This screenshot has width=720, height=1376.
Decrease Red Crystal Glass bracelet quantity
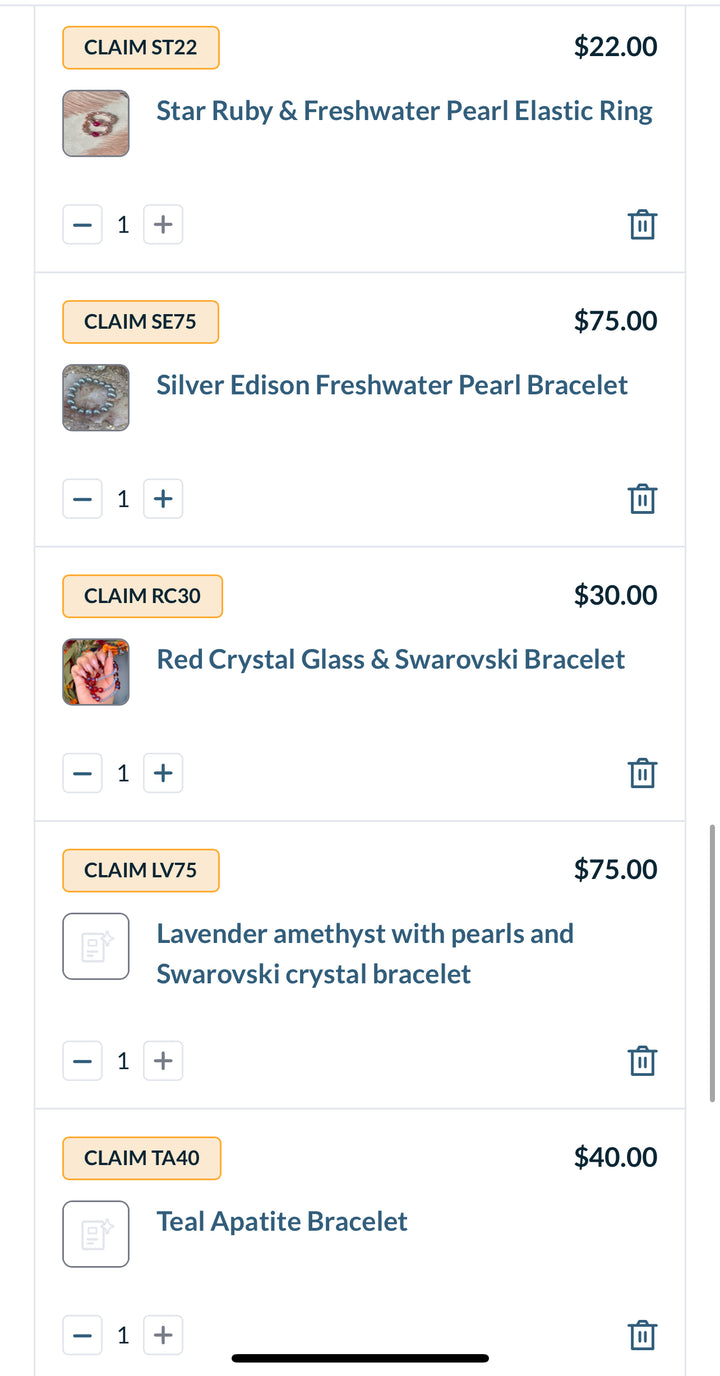(83, 773)
